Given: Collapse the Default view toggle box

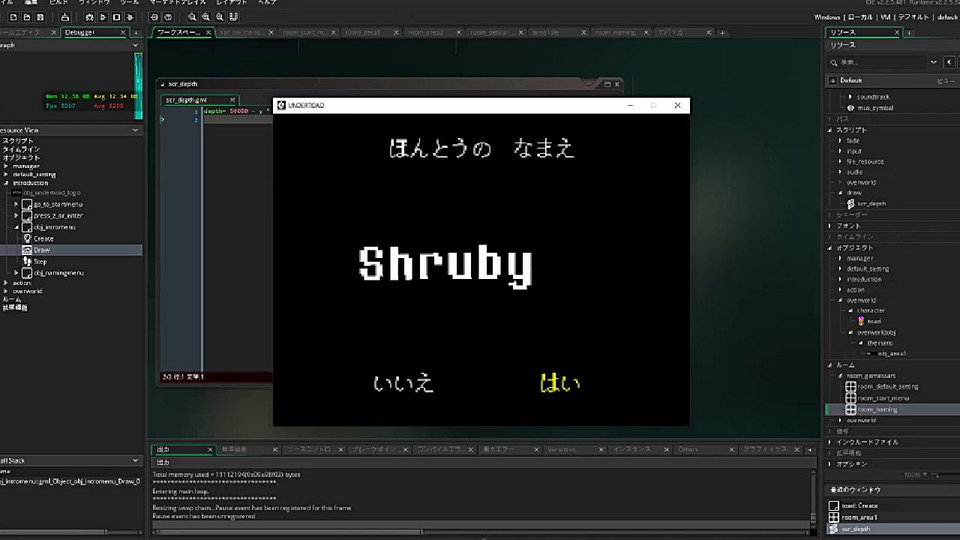Looking at the screenshot, I should [x=833, y=81].
